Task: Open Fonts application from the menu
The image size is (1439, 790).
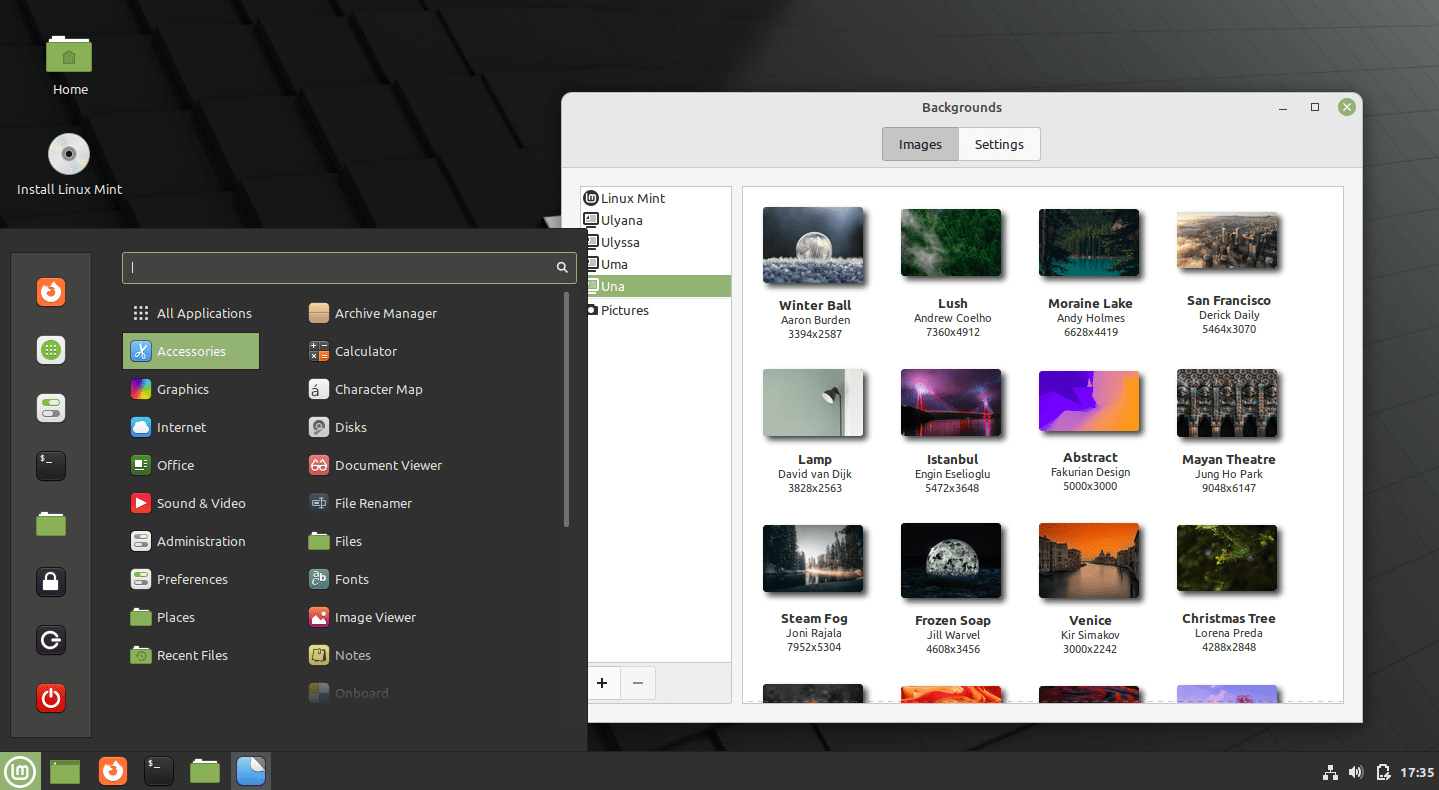Action: (x=339, y=579)
